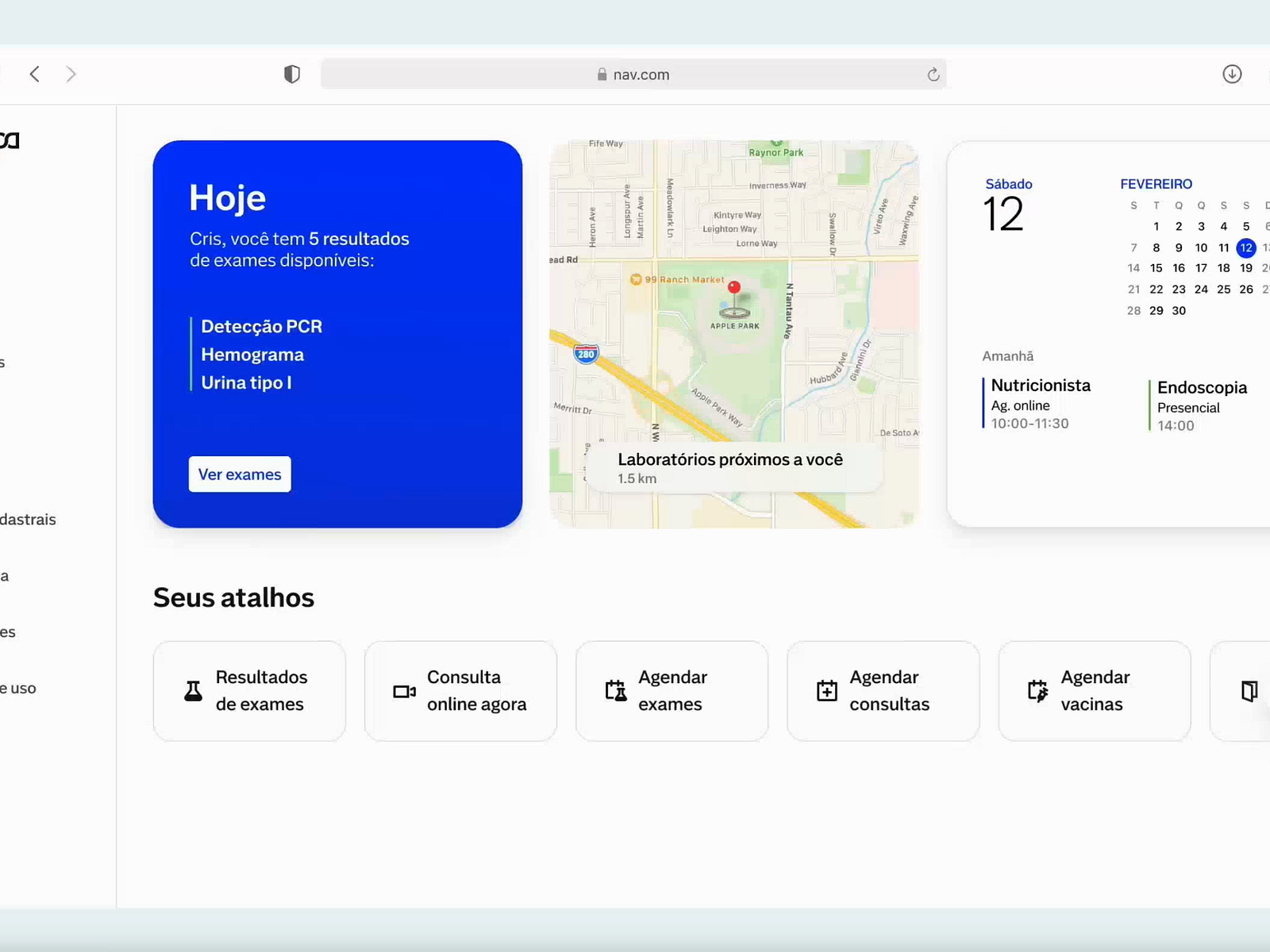The height and width of the screenshot is (952, 1270).
Task: Click the calendar-plus icon on Agendar consultas
Action: [827, 691]
